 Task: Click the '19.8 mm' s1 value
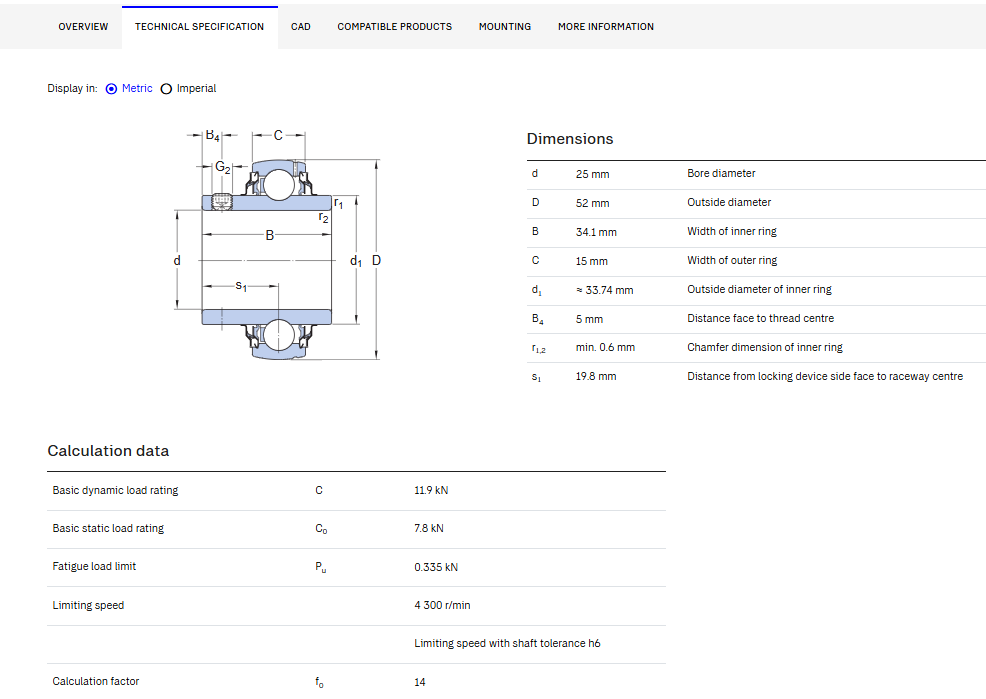tap(595, 376)
